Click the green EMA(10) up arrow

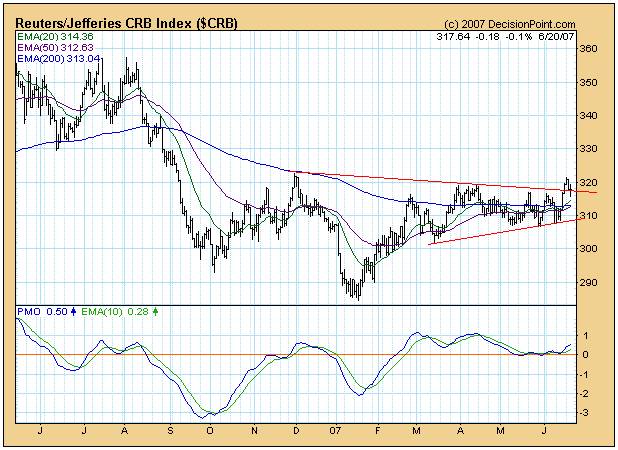pyautogui.click(x=155, y=312)
